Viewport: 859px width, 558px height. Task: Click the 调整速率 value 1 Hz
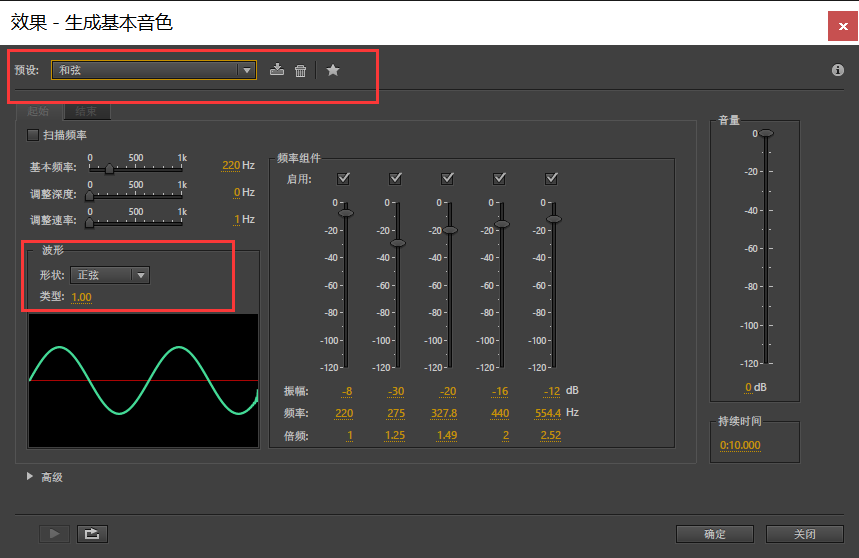click(237, 219)
